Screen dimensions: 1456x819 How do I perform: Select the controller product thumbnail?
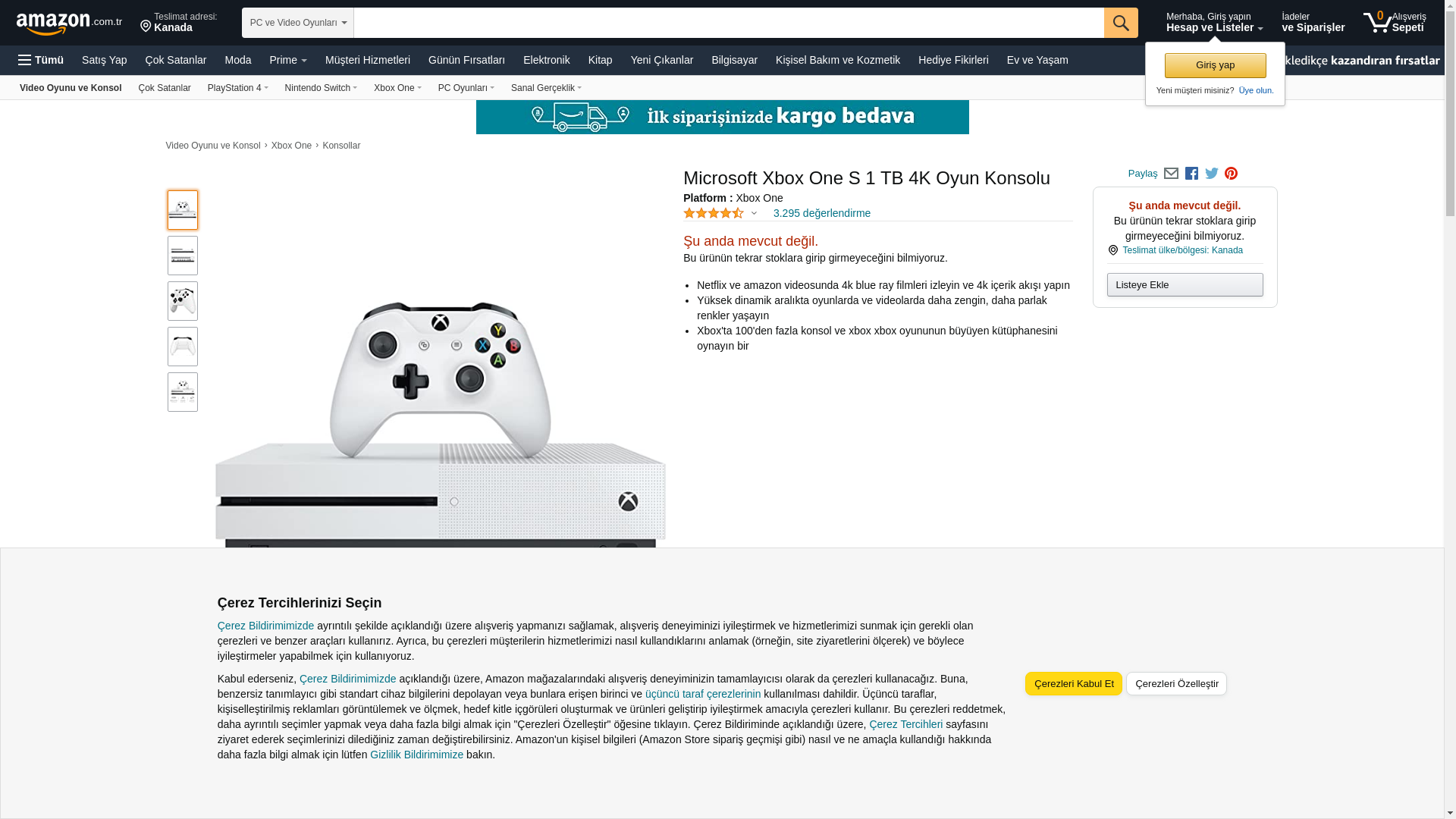tap(183, 301)
